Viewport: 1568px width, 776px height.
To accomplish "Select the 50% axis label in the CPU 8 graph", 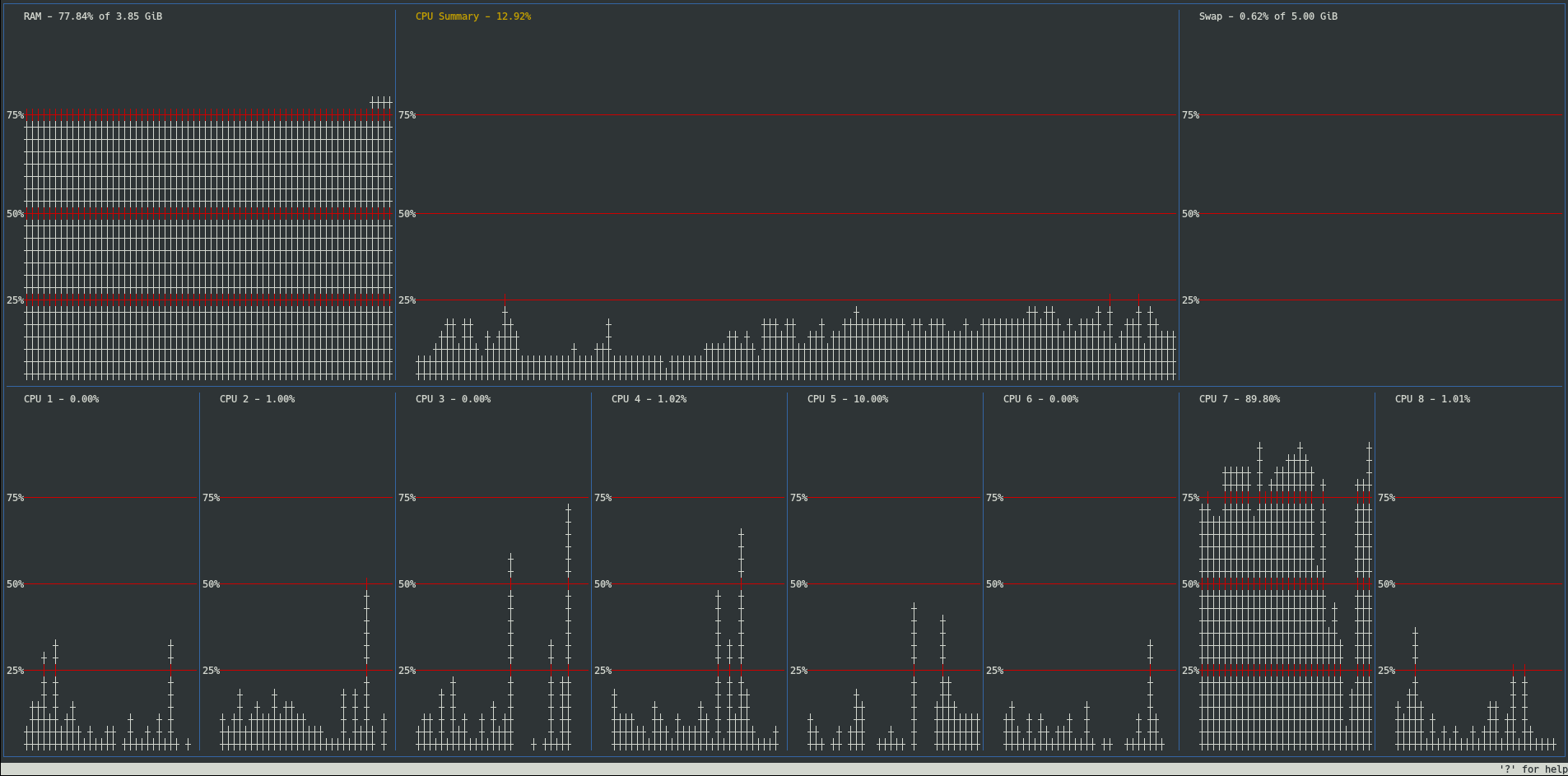I will 1387,584.
